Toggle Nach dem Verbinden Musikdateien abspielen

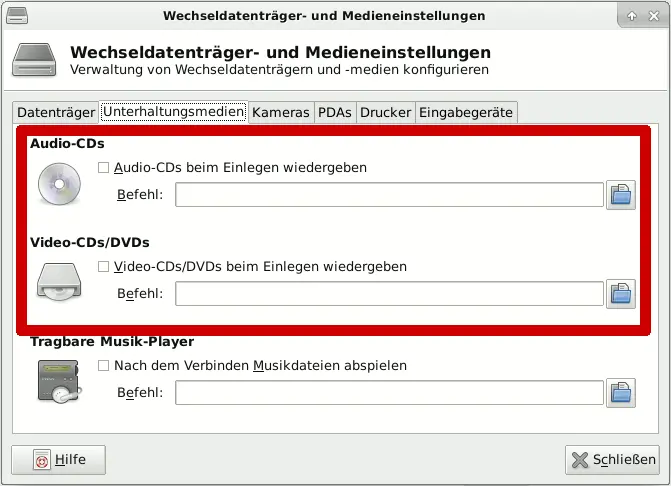point(103,366)
